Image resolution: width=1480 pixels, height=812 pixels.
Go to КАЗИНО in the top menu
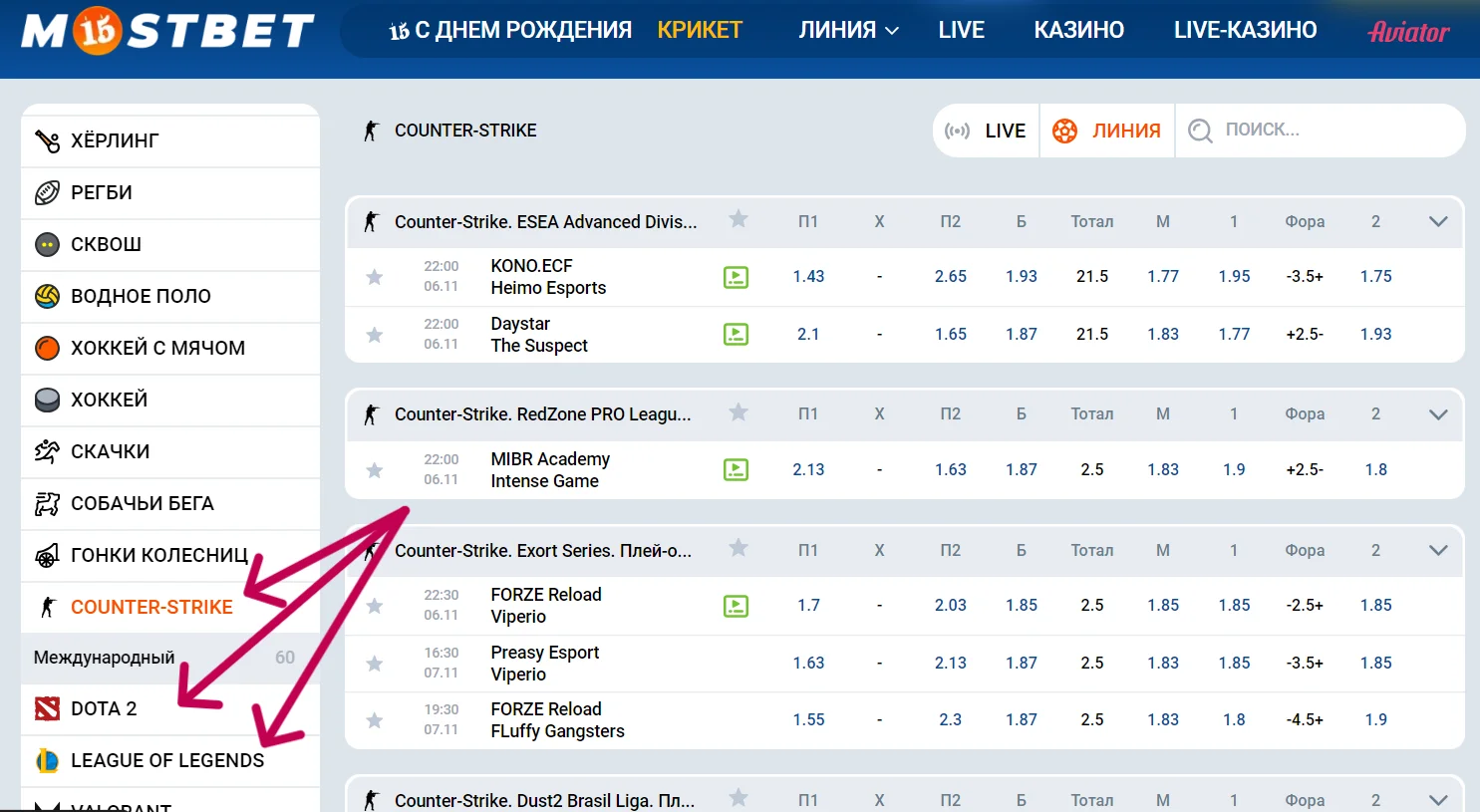point(1078,31)
